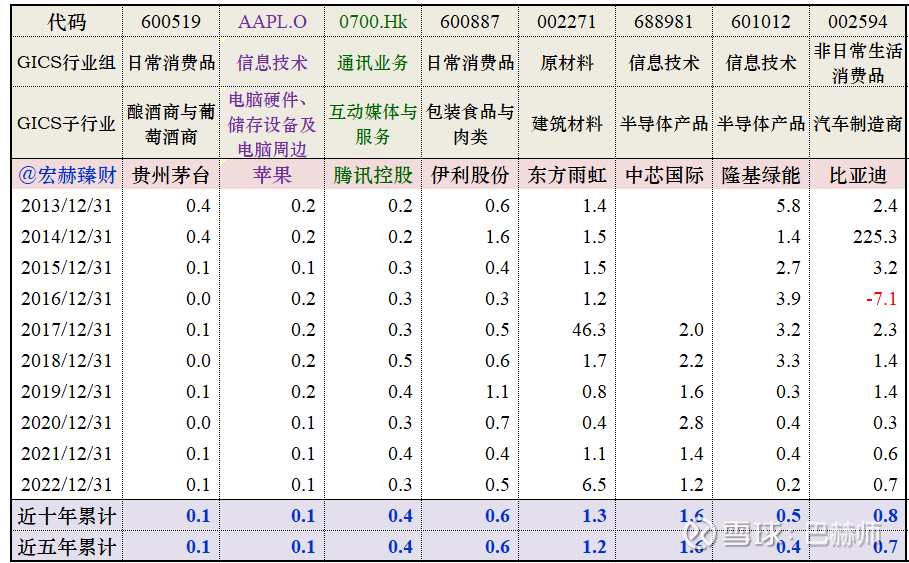Click the red -7.1 value

tap(882, 299)
